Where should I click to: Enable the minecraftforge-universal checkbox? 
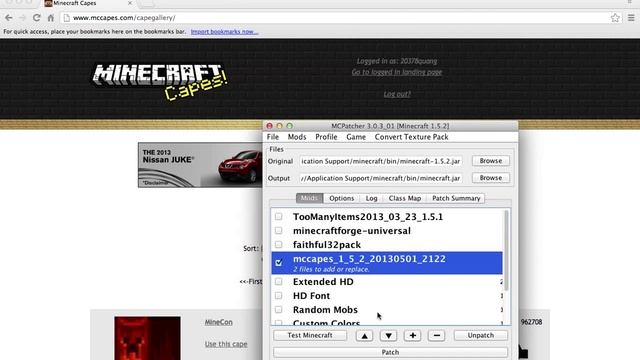pyautogui.click(x=278, y=231)
